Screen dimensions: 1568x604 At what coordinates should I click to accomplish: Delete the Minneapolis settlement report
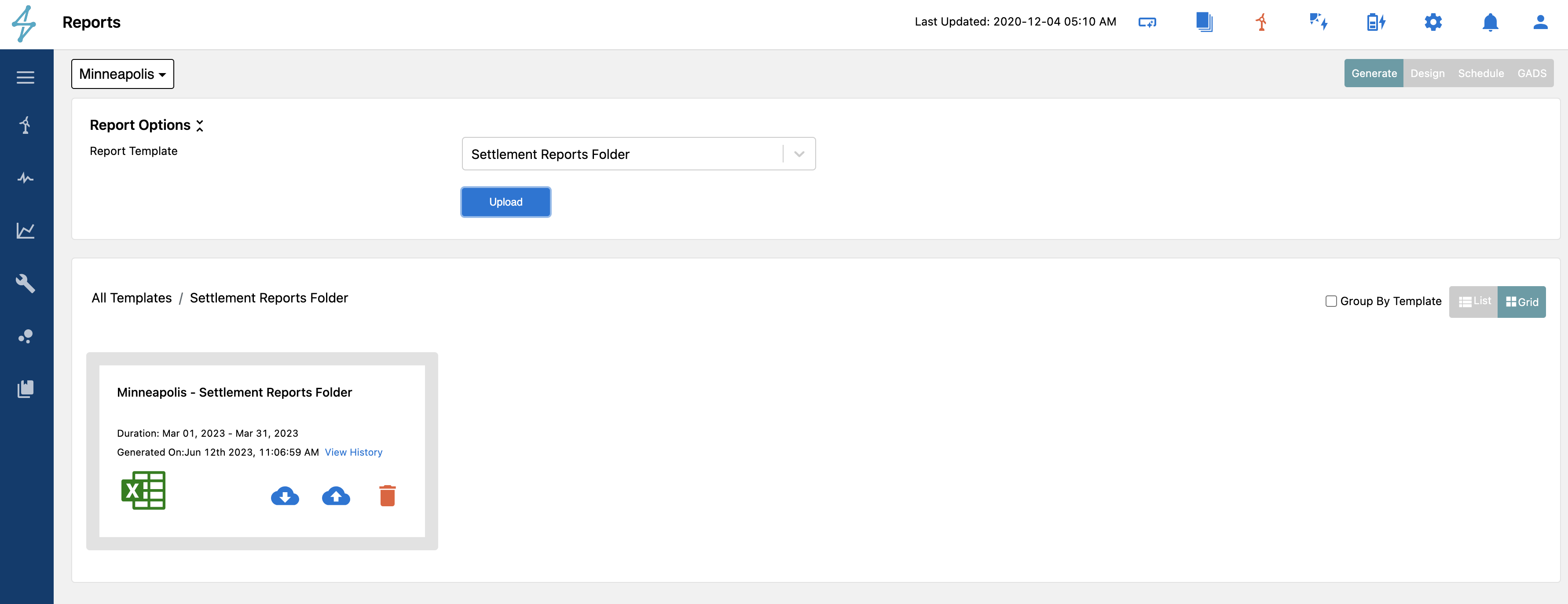click(x=388, y=496)
